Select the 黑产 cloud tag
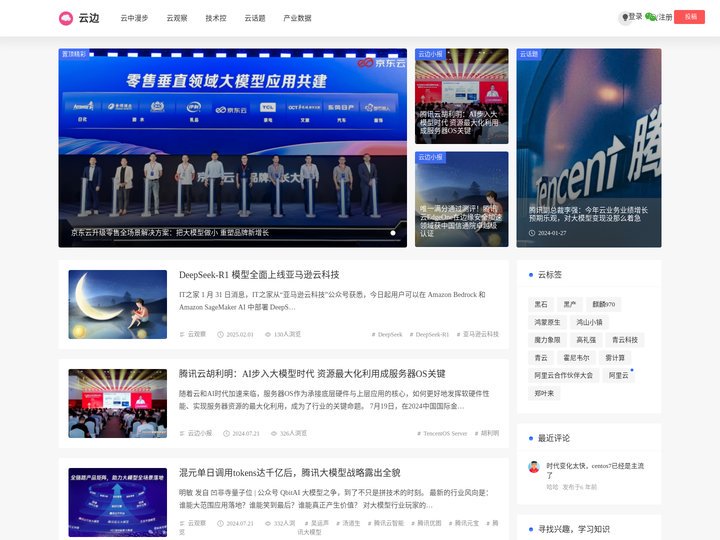 click(x=570, y=304)
